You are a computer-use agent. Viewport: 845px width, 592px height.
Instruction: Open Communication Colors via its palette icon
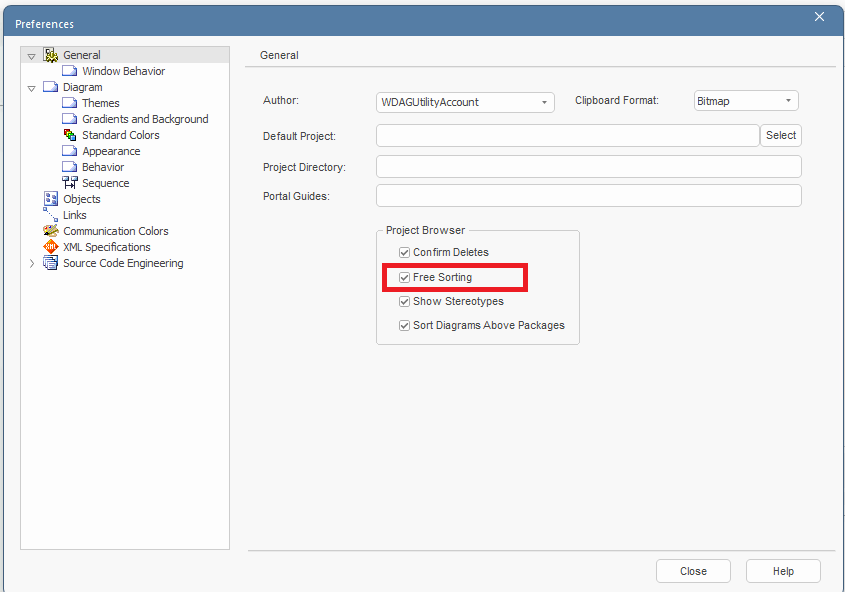[x=51, y=231]
